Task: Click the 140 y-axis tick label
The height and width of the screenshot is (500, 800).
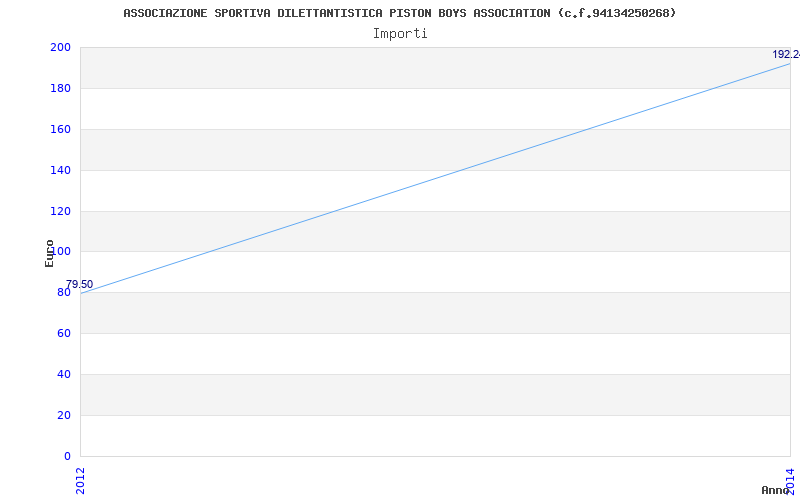Action: 60,170
